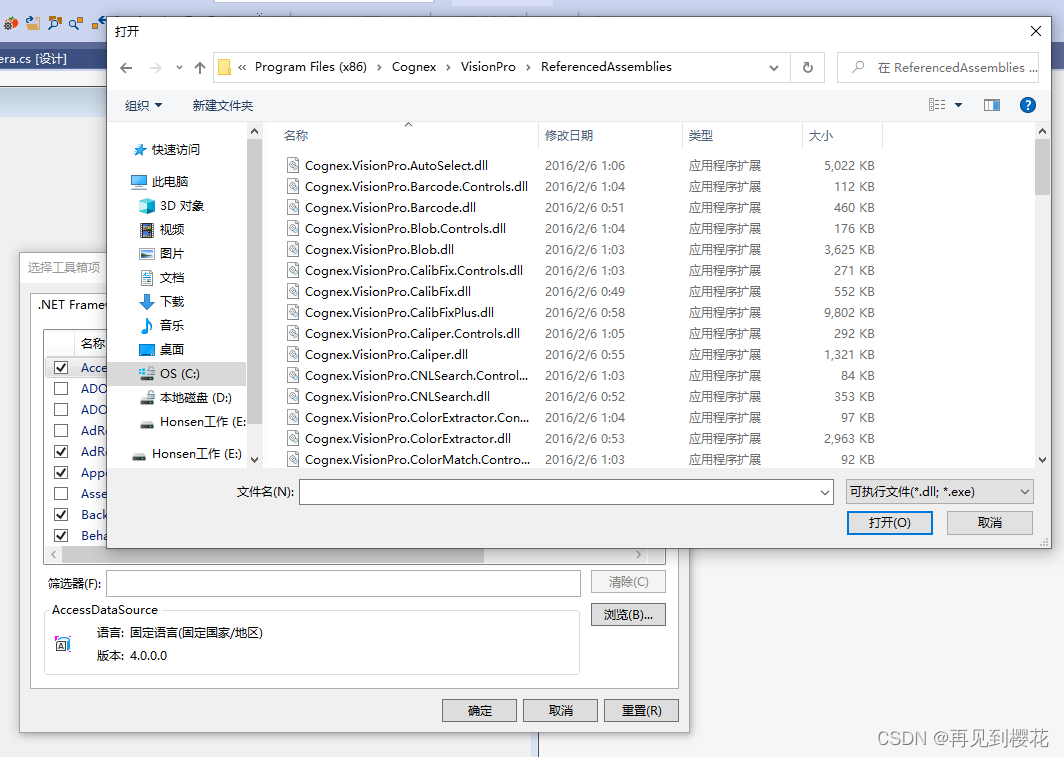This screenshot has width=1064, height=757.
Task: Click the 浏览(B) button
Action: (628, 613)
